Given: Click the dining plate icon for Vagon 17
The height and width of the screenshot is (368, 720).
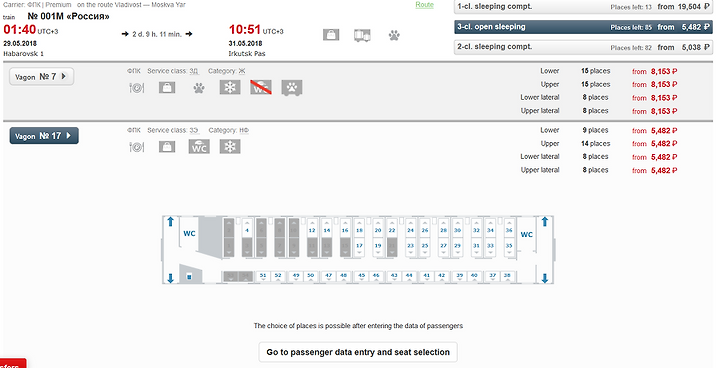Looking at the screenshot, I should click(136, 147).
